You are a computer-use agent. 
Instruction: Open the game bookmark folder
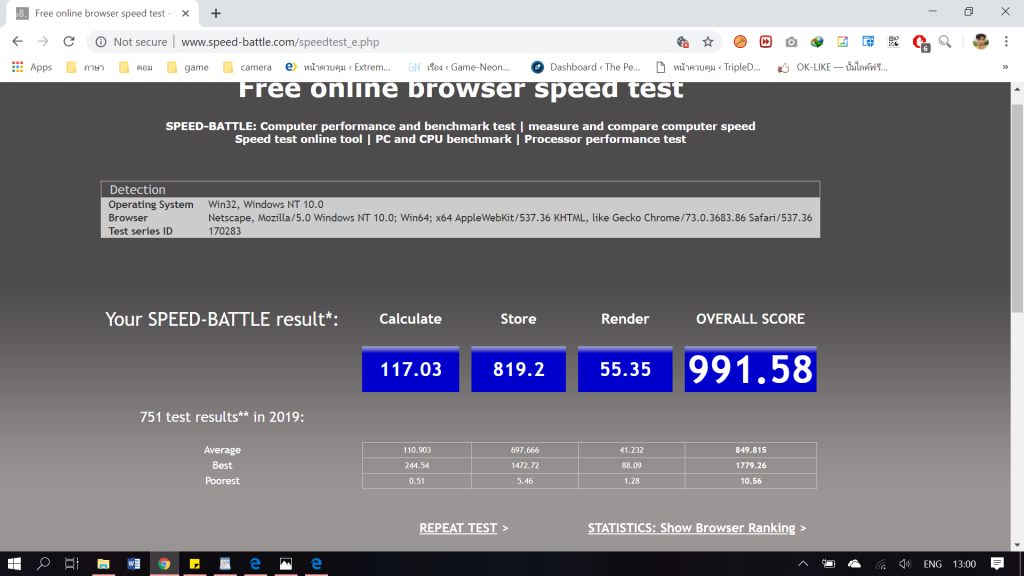click(187, 67)
